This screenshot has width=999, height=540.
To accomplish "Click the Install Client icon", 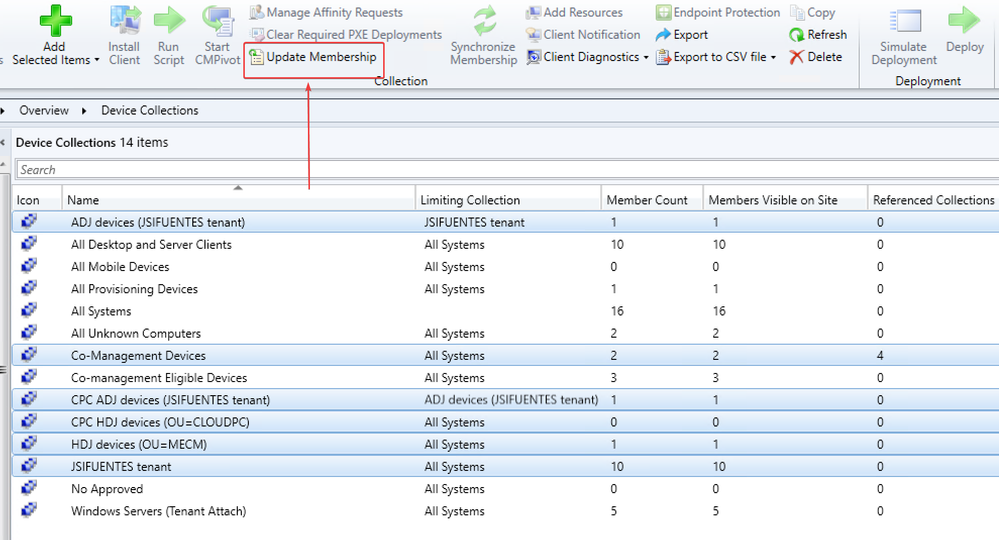I will click(125, 20).
